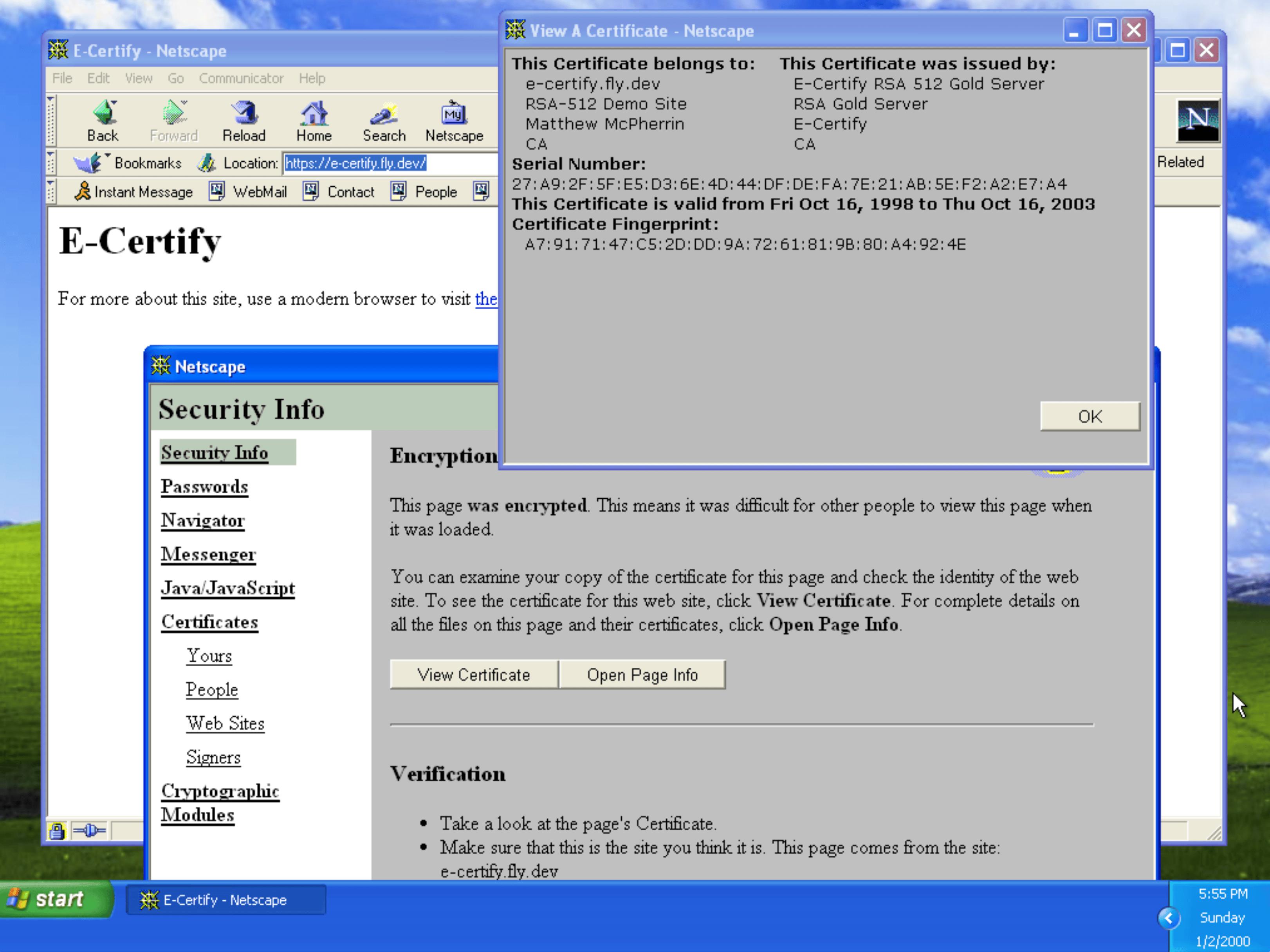Click the E-Certify - Netscape taskbar button
This screenshot has width=1270, height=952.
click(225, 900)
